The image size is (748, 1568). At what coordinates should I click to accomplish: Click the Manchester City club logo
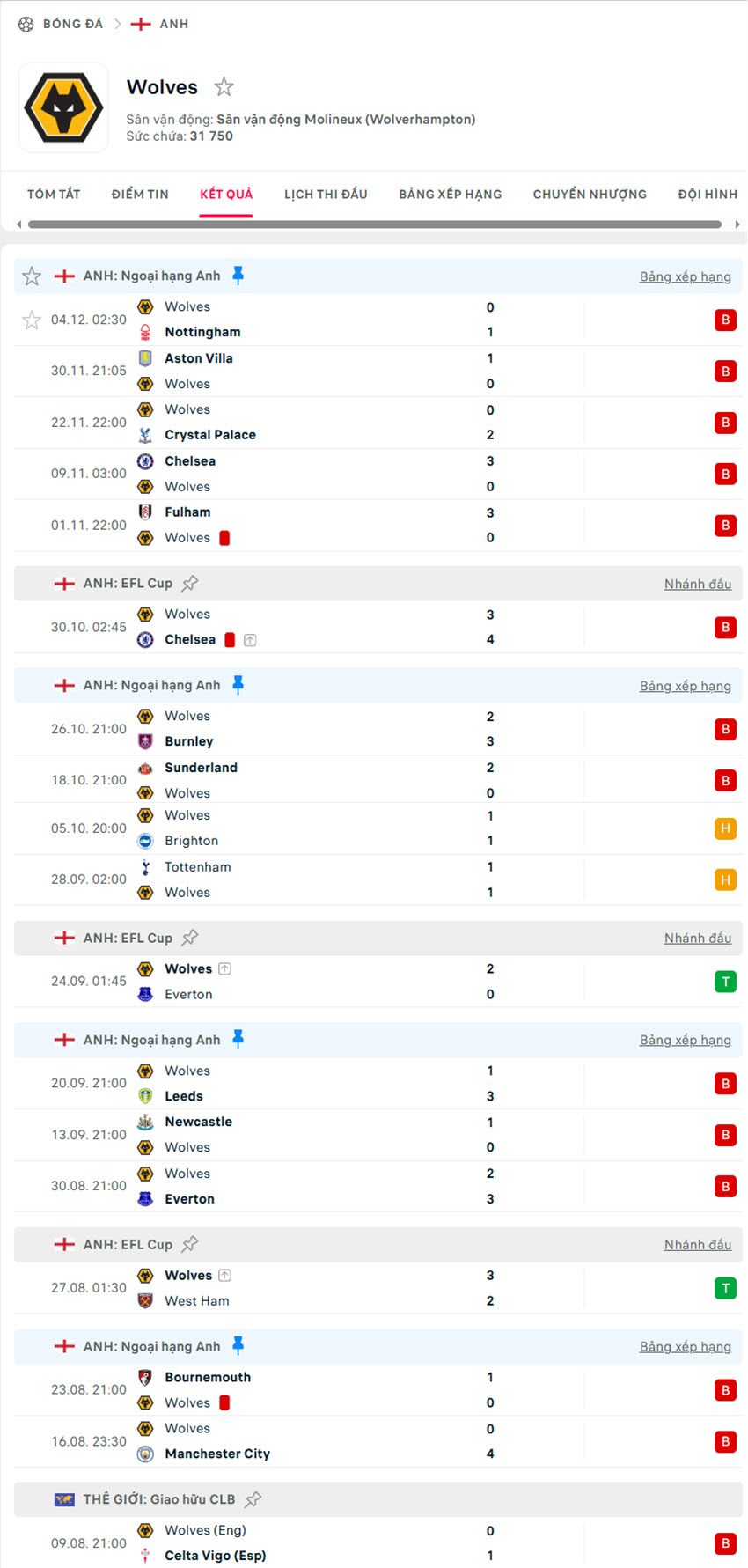(145, 1454)
